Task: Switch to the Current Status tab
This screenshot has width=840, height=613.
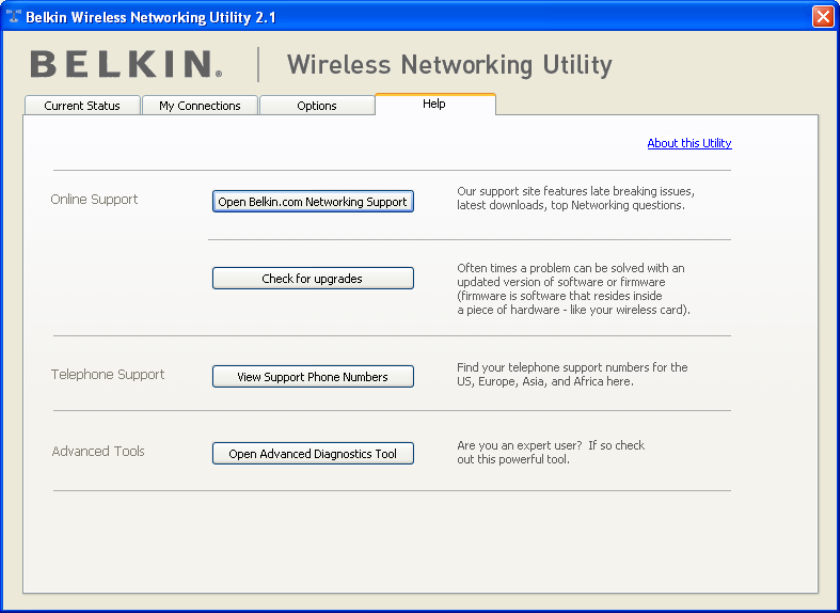Action: click(82, 106)
